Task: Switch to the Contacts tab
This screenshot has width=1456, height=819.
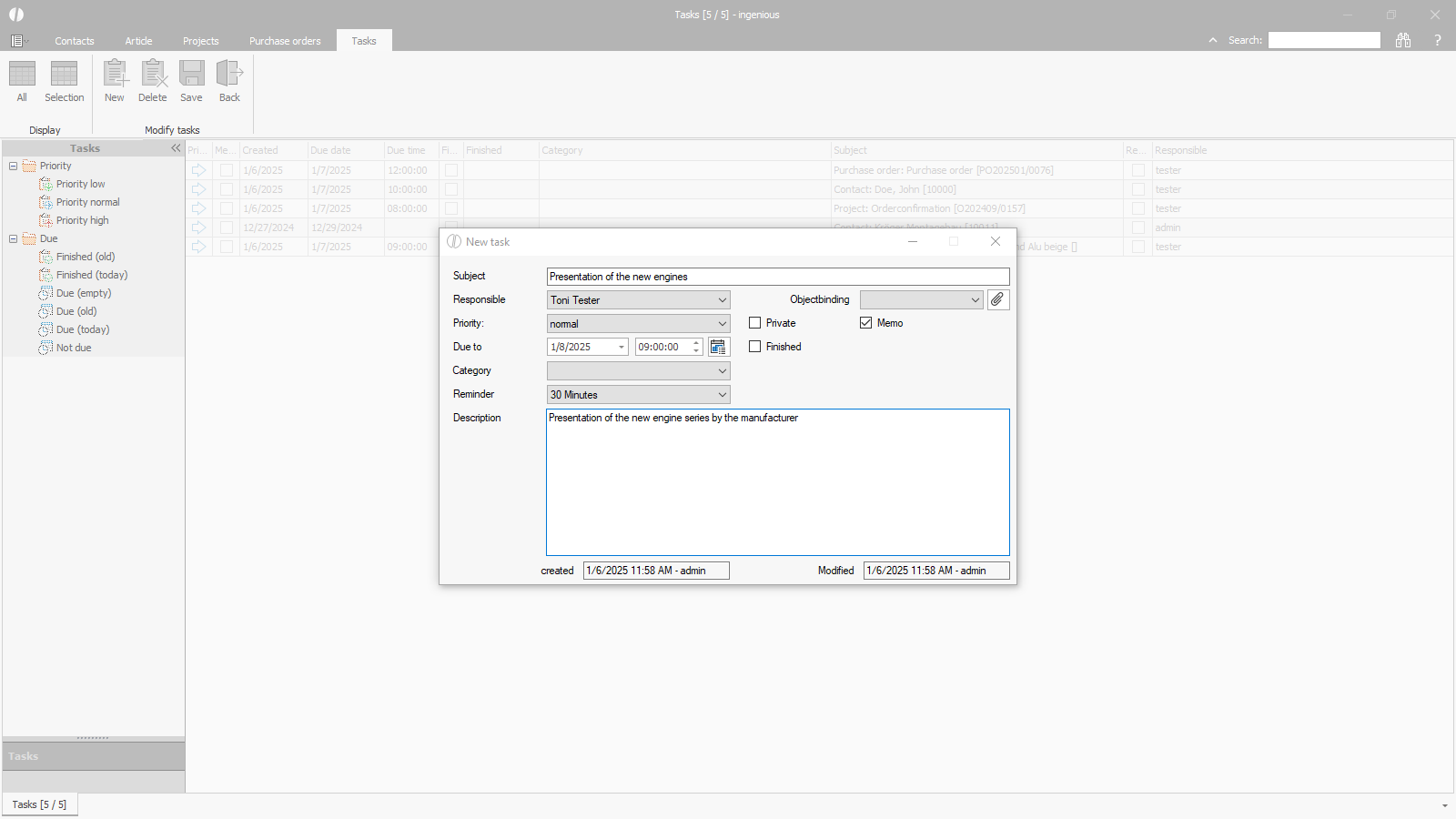Action: 74,41
